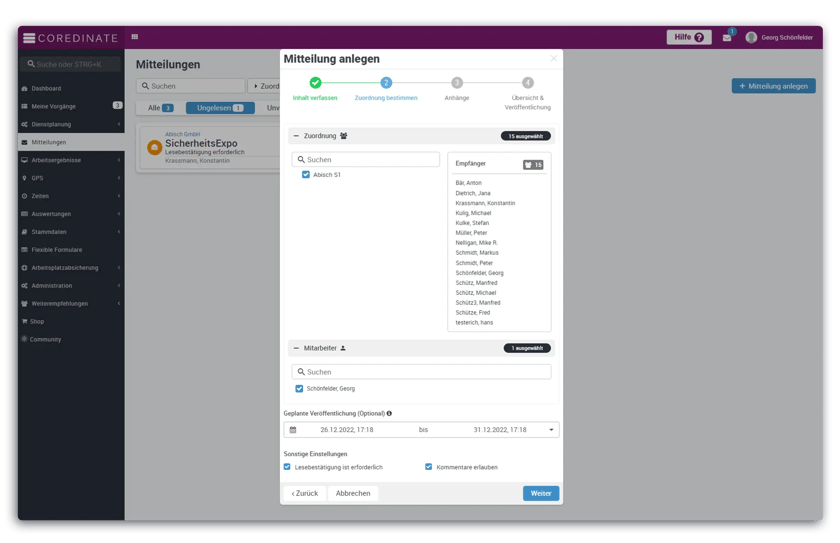840x543 pixels.
Task: Open the Shop sidebar item
Action: pos(37,321)
